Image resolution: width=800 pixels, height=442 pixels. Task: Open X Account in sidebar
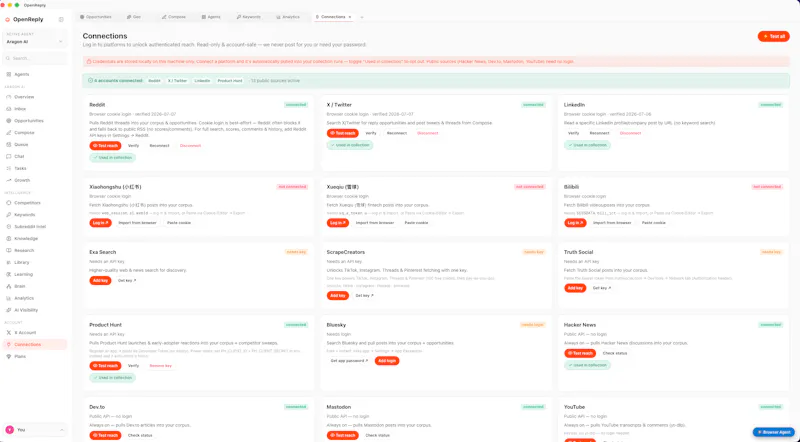pos(25,333)
